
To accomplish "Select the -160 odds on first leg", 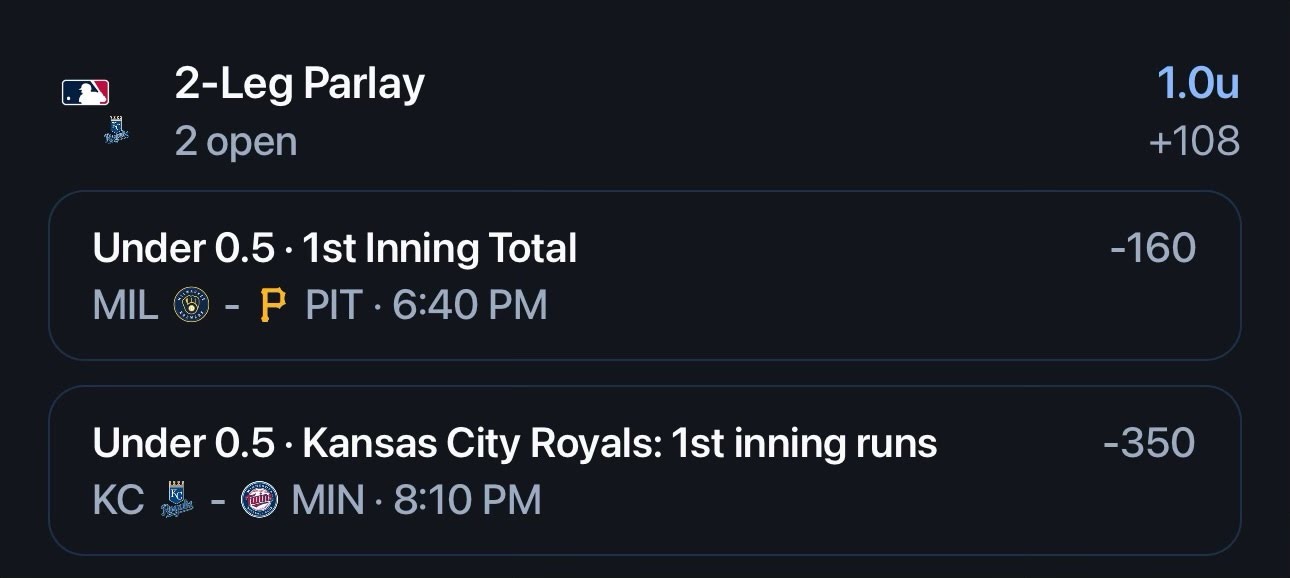I will tap(1153, 247).
